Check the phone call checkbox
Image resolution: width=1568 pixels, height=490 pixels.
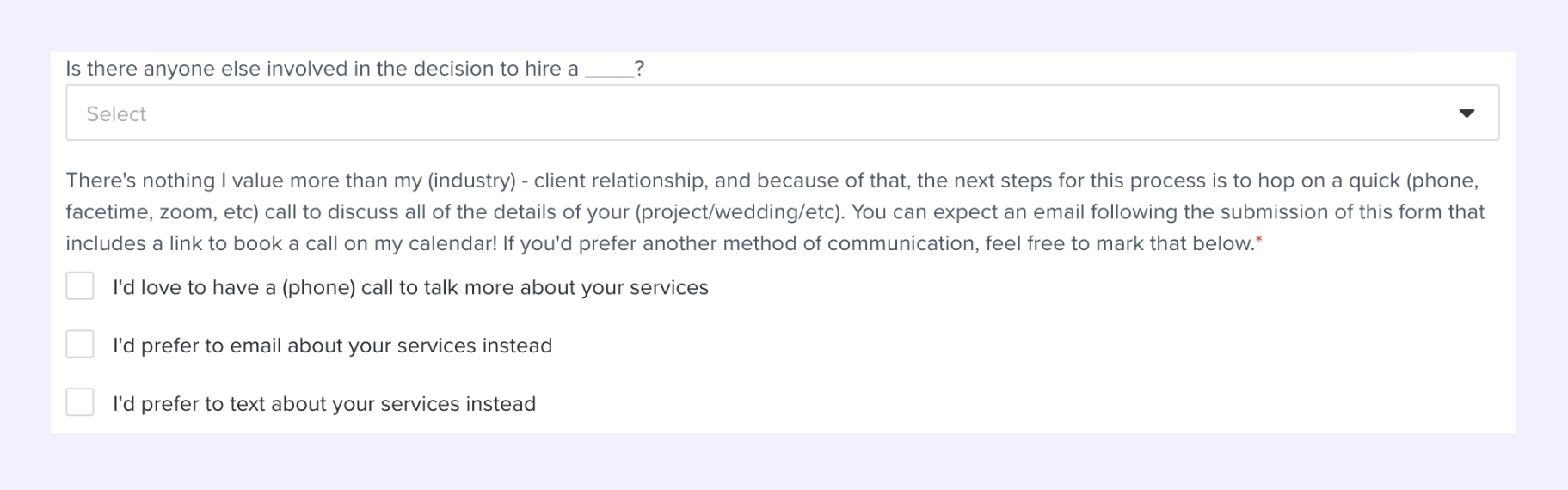tap(80, 286)
